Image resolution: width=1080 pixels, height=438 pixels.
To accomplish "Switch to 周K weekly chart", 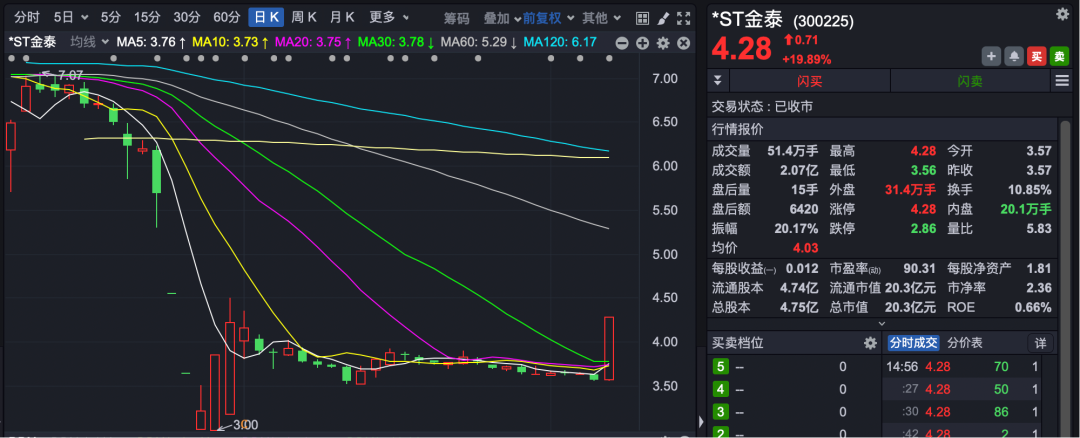I will point(304,18).
